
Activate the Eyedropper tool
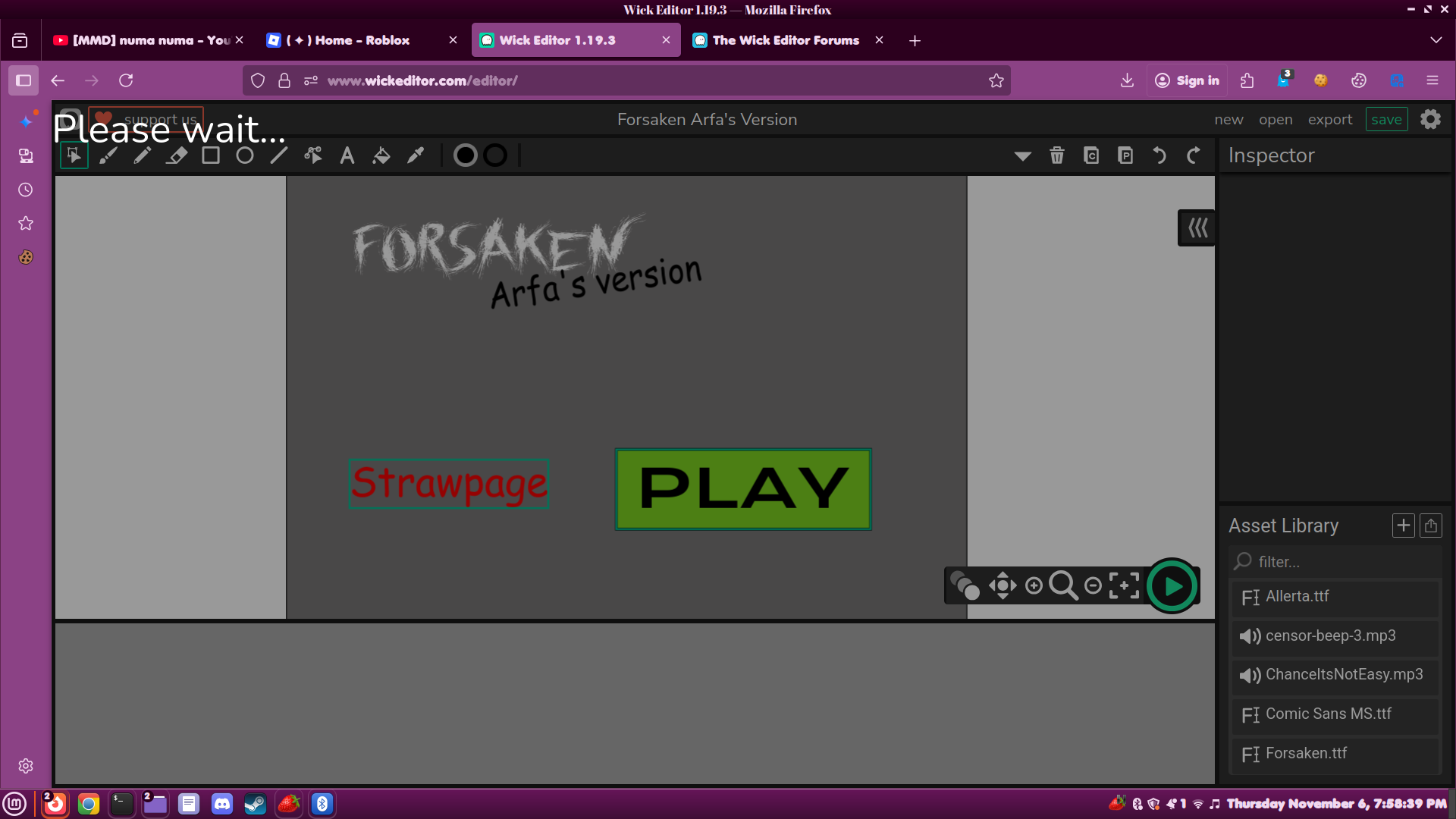point(416,155)
